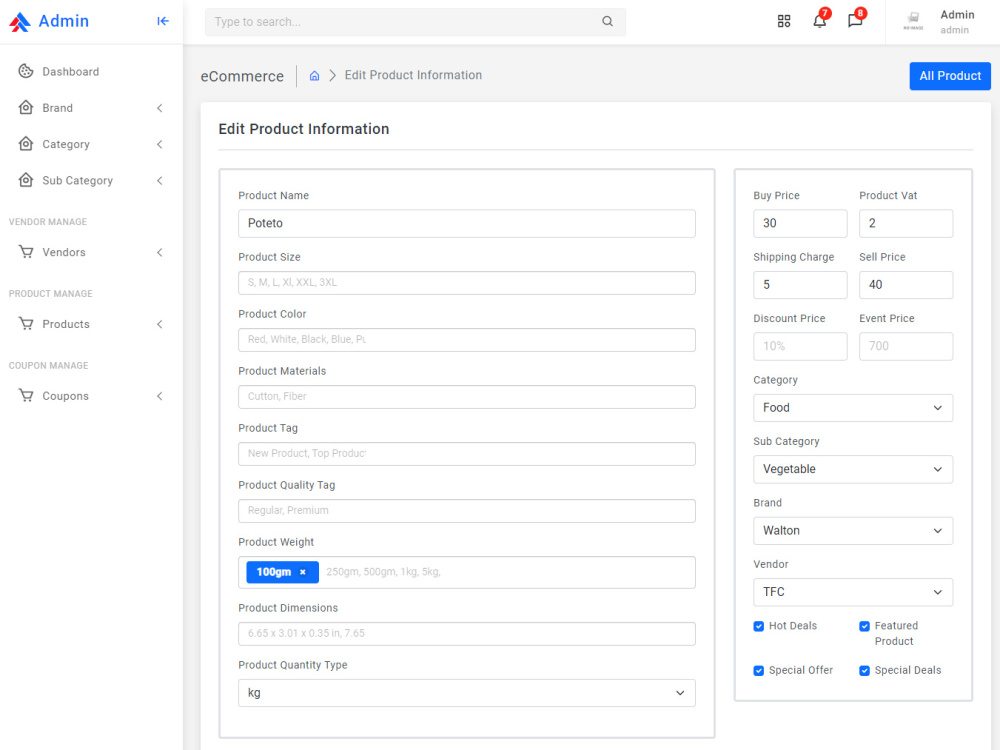Open the Product Quantity Type dropdown
Image resolution: width=1000 pixels, height=750 pixels.
coord(466,693)
